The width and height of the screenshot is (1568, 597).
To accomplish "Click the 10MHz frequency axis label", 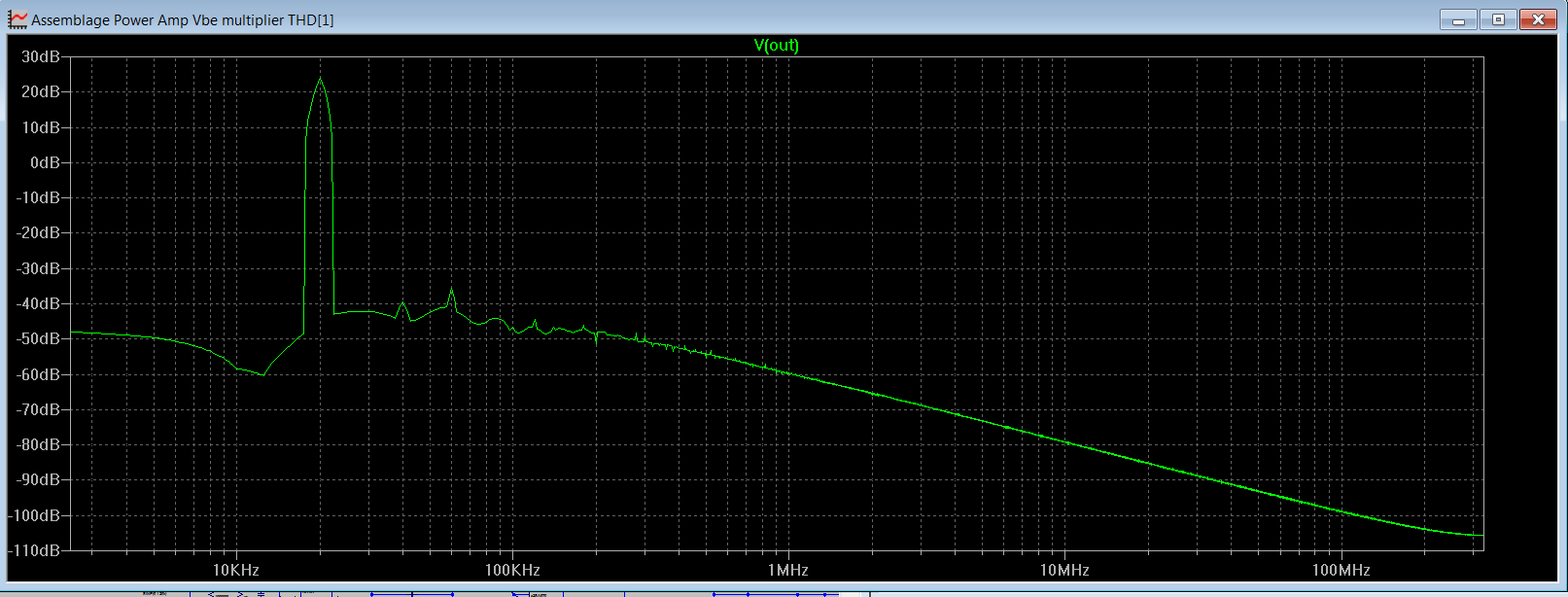I will [x=1064, y=570].
